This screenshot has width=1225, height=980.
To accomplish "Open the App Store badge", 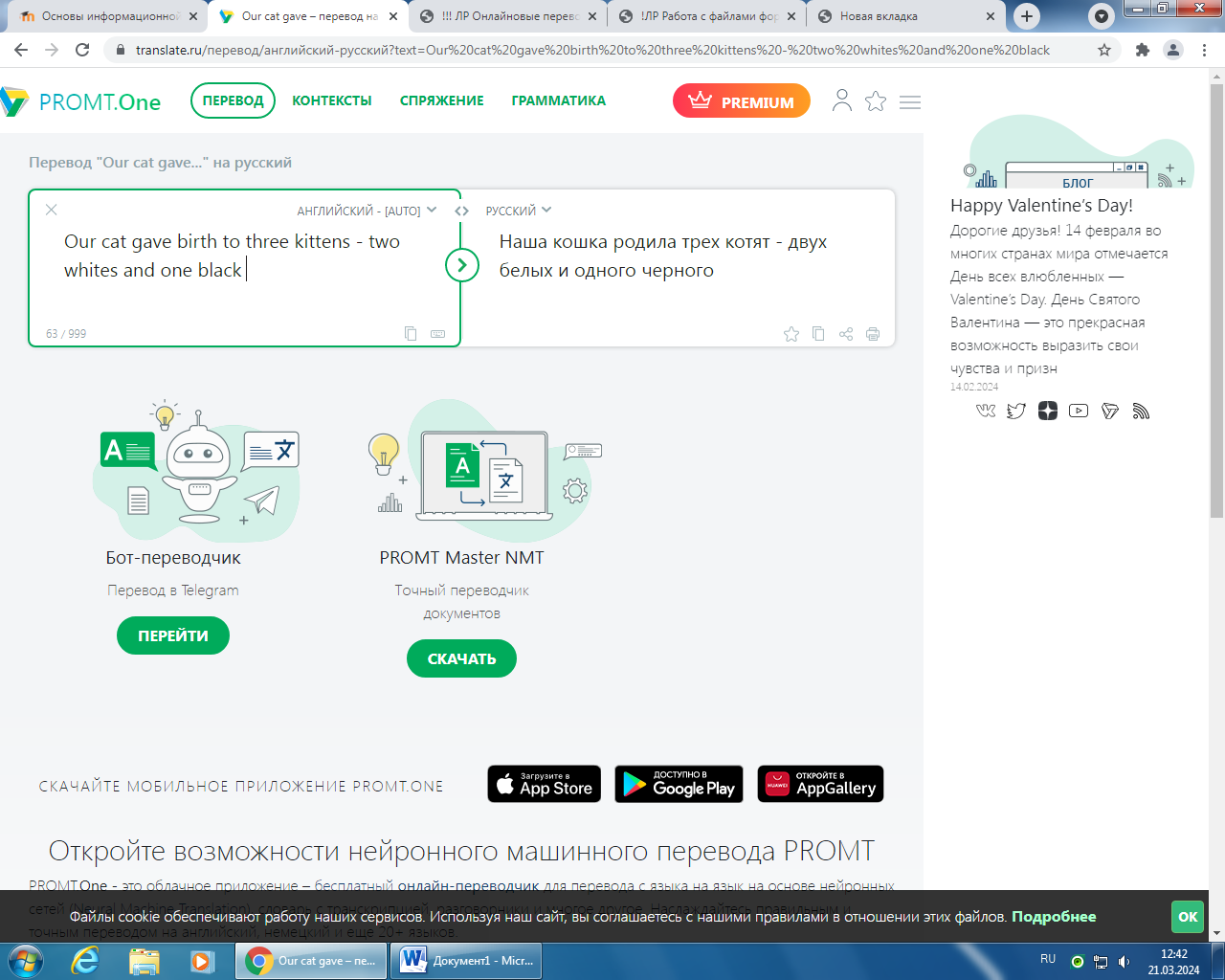I will [x=545, y=784].
